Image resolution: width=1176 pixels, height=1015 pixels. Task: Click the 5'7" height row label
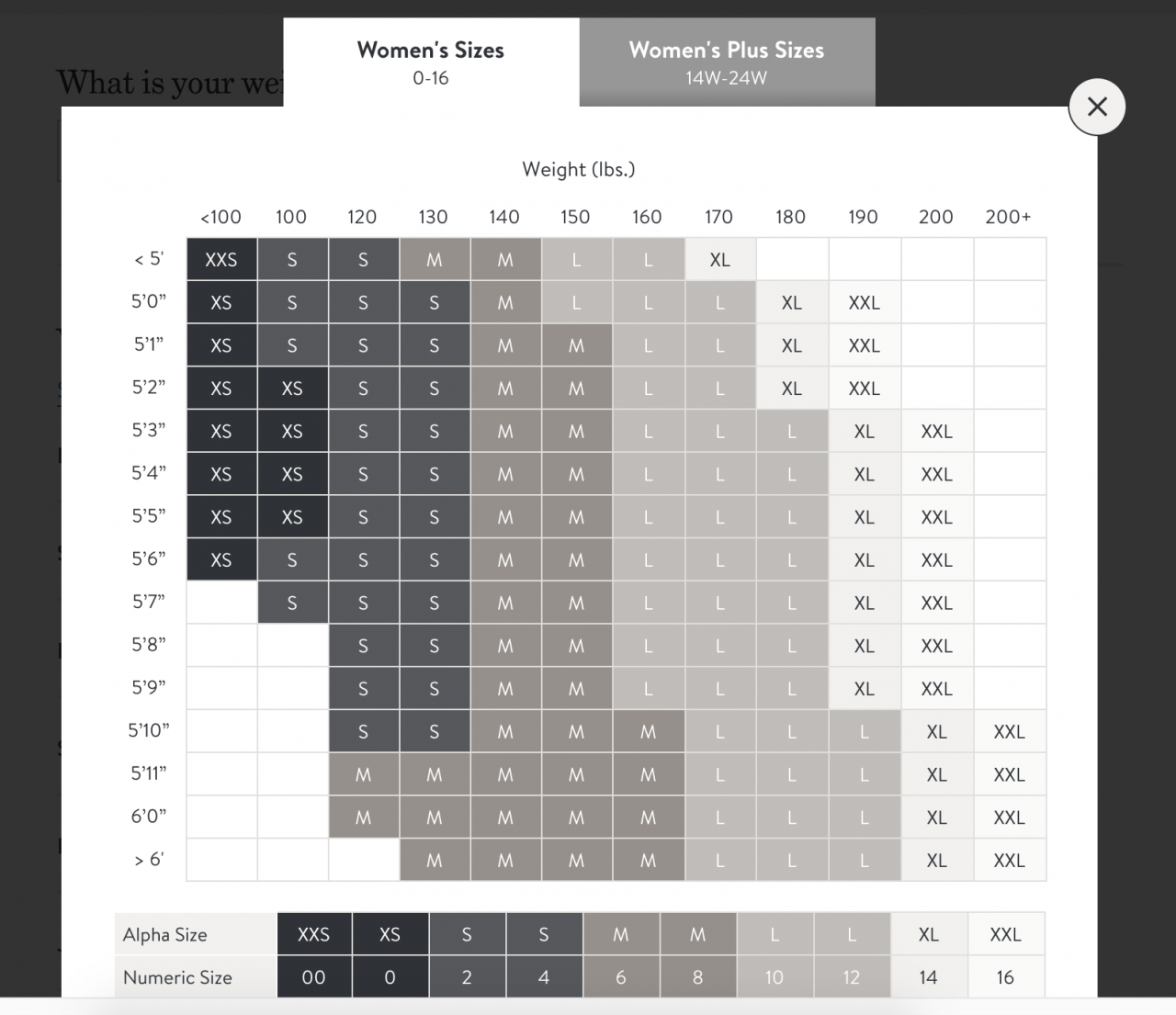[149, 602]
